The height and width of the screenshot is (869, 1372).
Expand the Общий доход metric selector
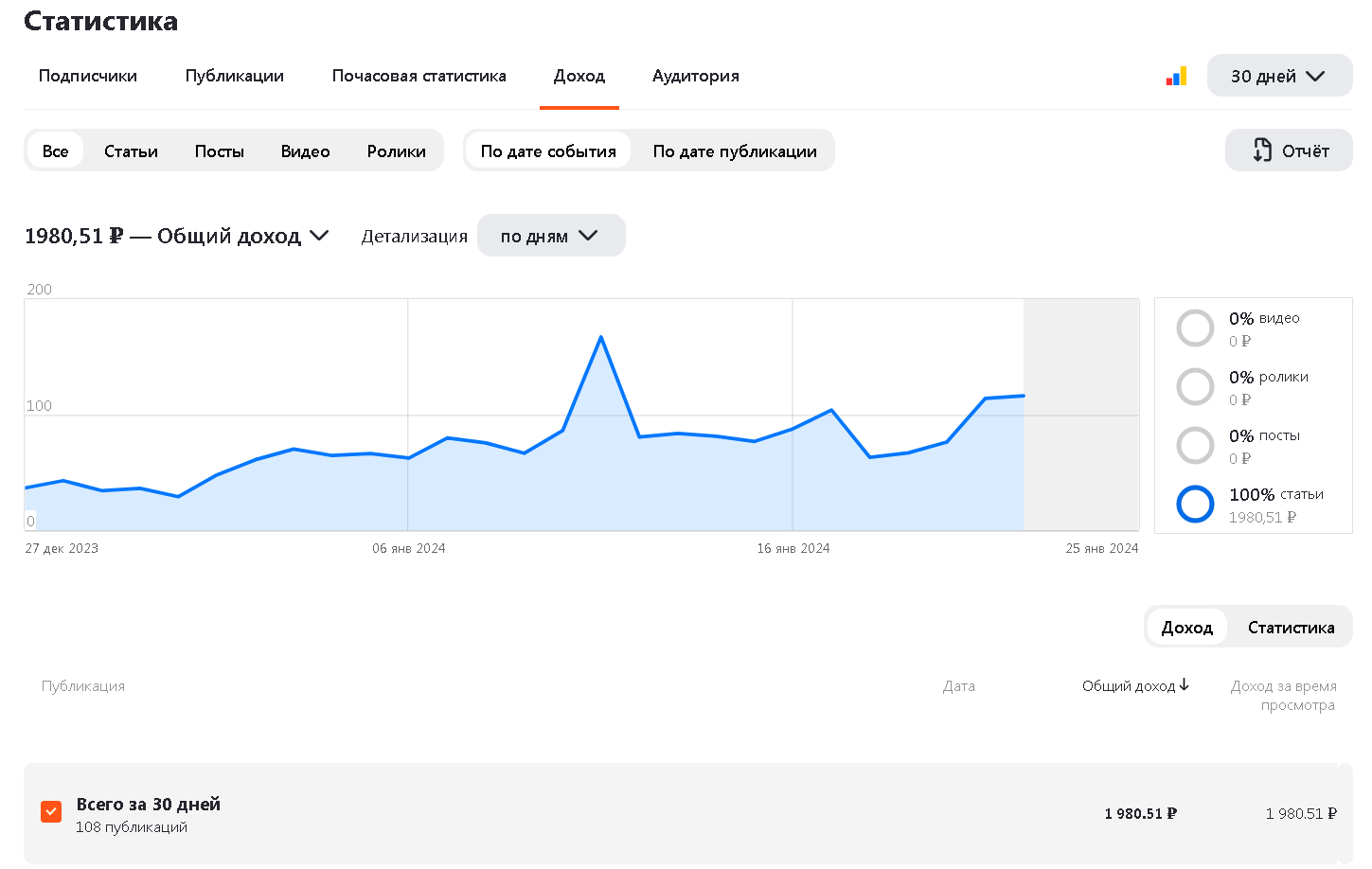[x=319, y=236]
